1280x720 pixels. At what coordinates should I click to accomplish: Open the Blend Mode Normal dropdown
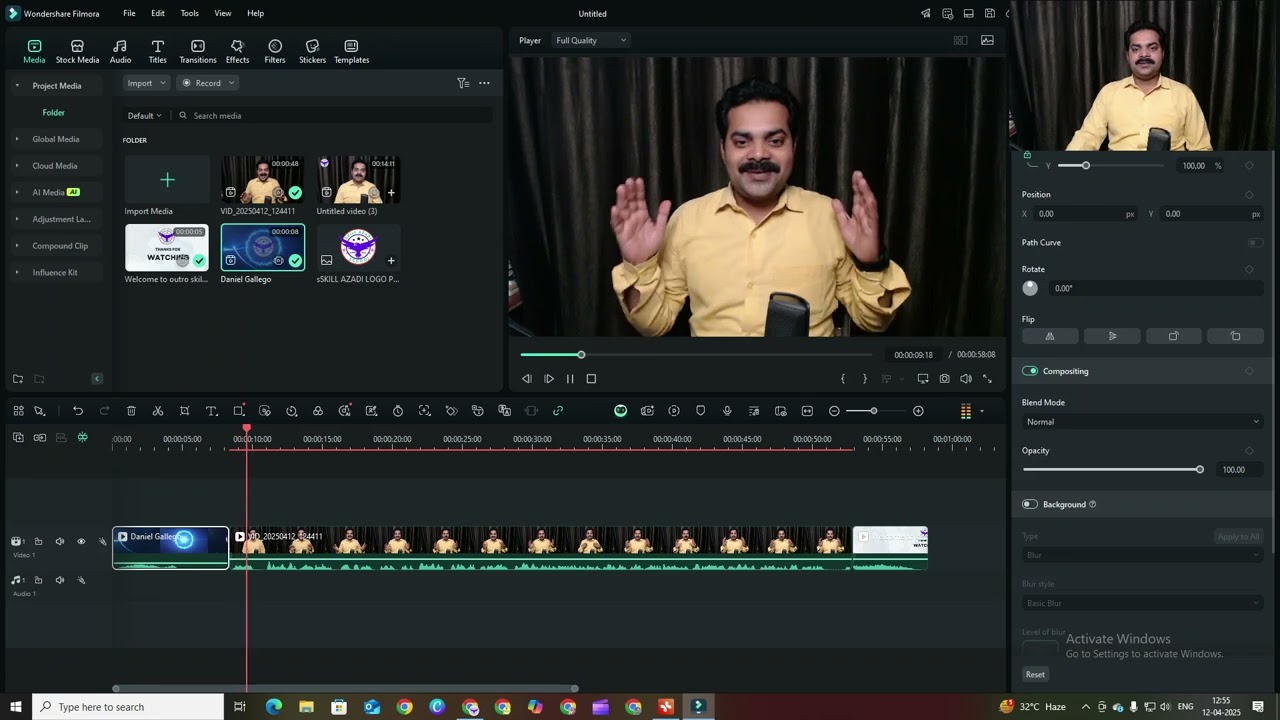1142,422
